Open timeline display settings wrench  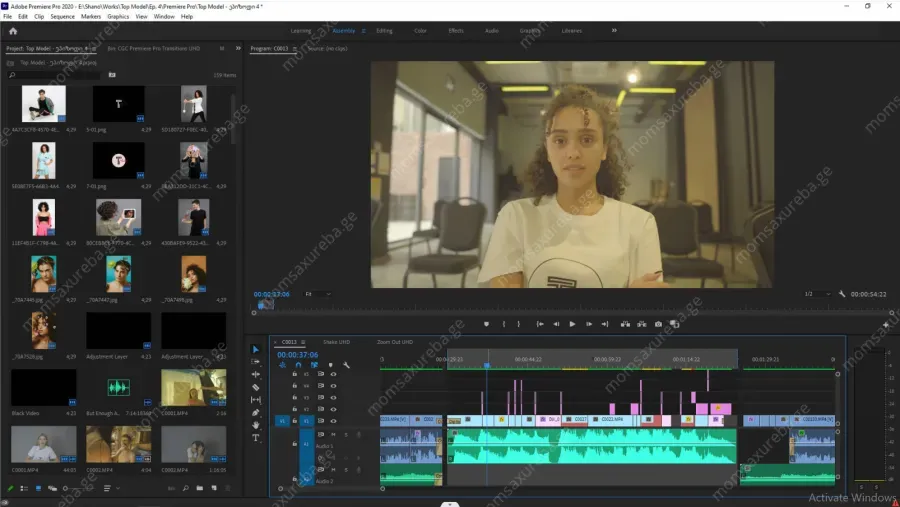coord(346,365)
